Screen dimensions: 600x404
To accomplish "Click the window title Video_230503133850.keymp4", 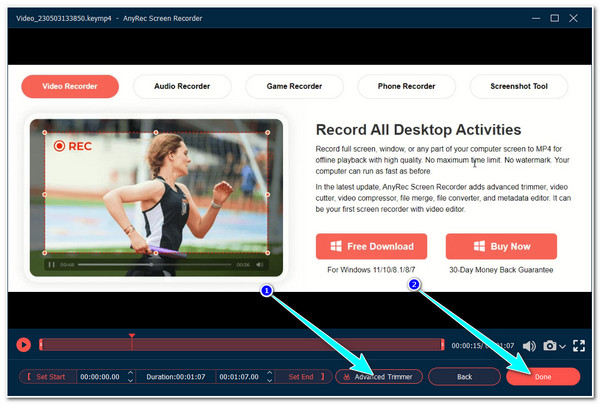I will tap(64, 18).
